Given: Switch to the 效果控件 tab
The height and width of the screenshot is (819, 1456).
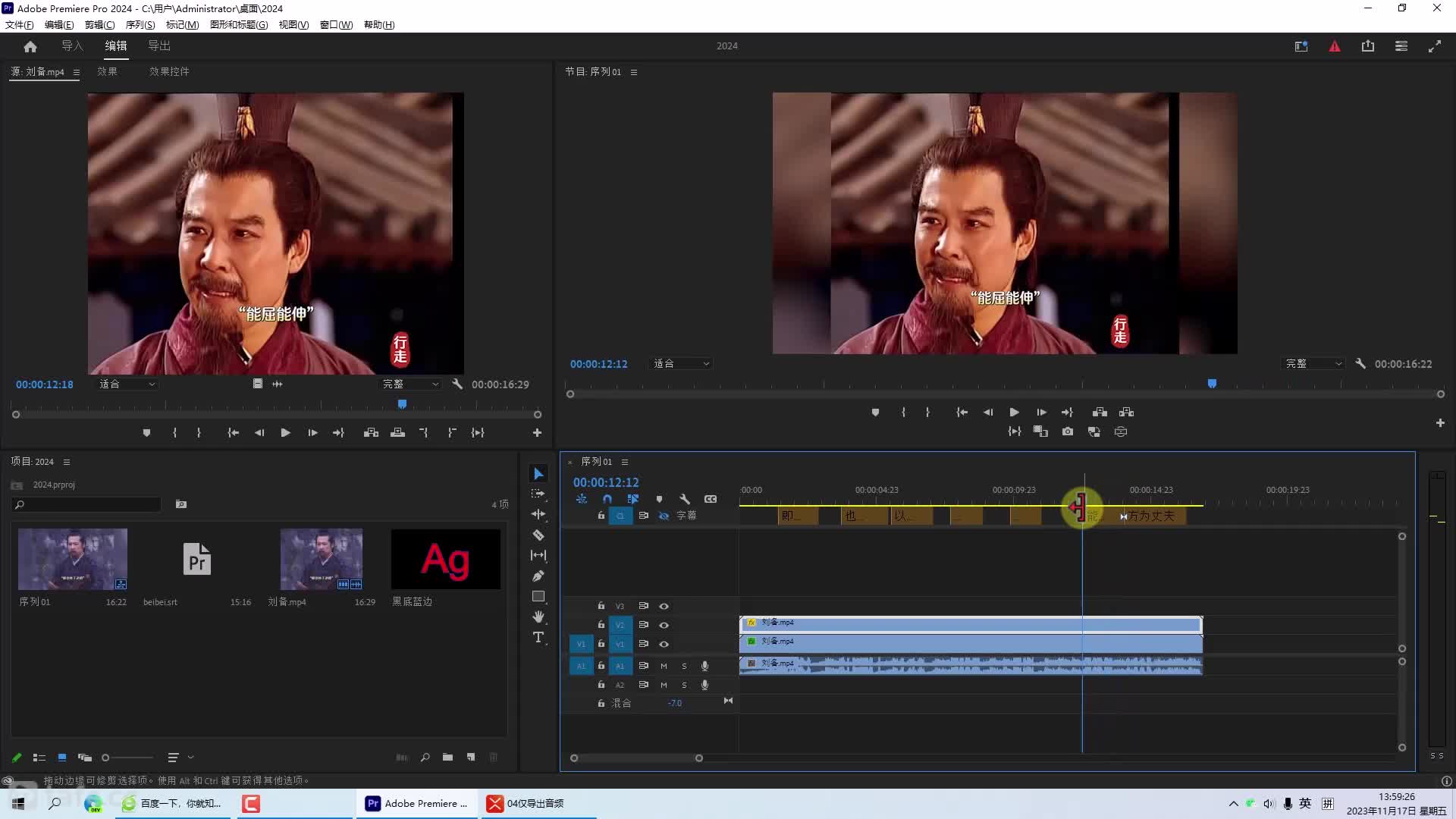Looking at the screenshot, I should (169, 71).
